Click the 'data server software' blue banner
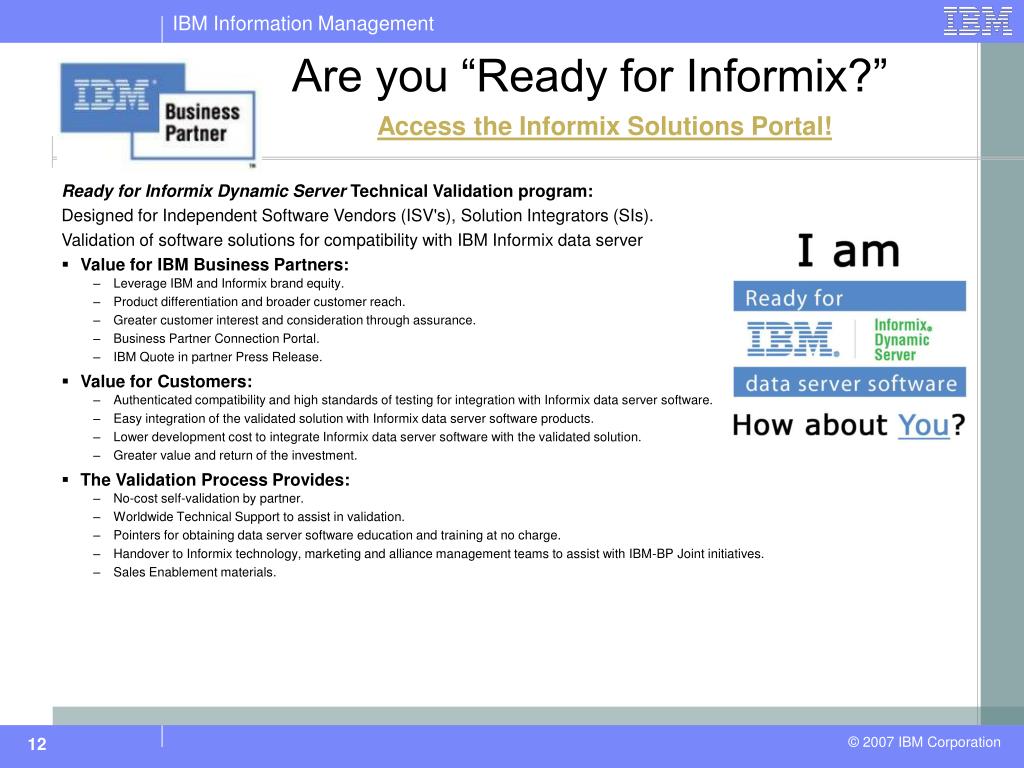This screenshot has height=768, width=1024. [849, 383]
